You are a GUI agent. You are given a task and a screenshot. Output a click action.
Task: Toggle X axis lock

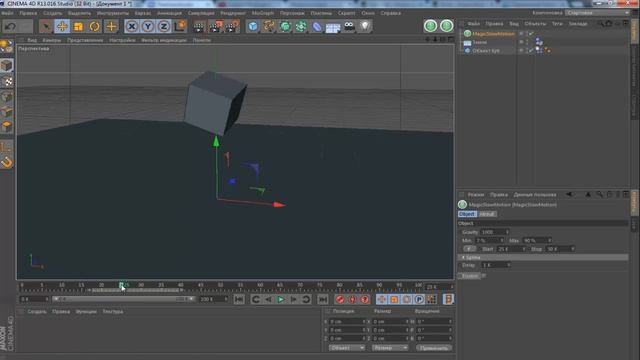click(131, 27)
